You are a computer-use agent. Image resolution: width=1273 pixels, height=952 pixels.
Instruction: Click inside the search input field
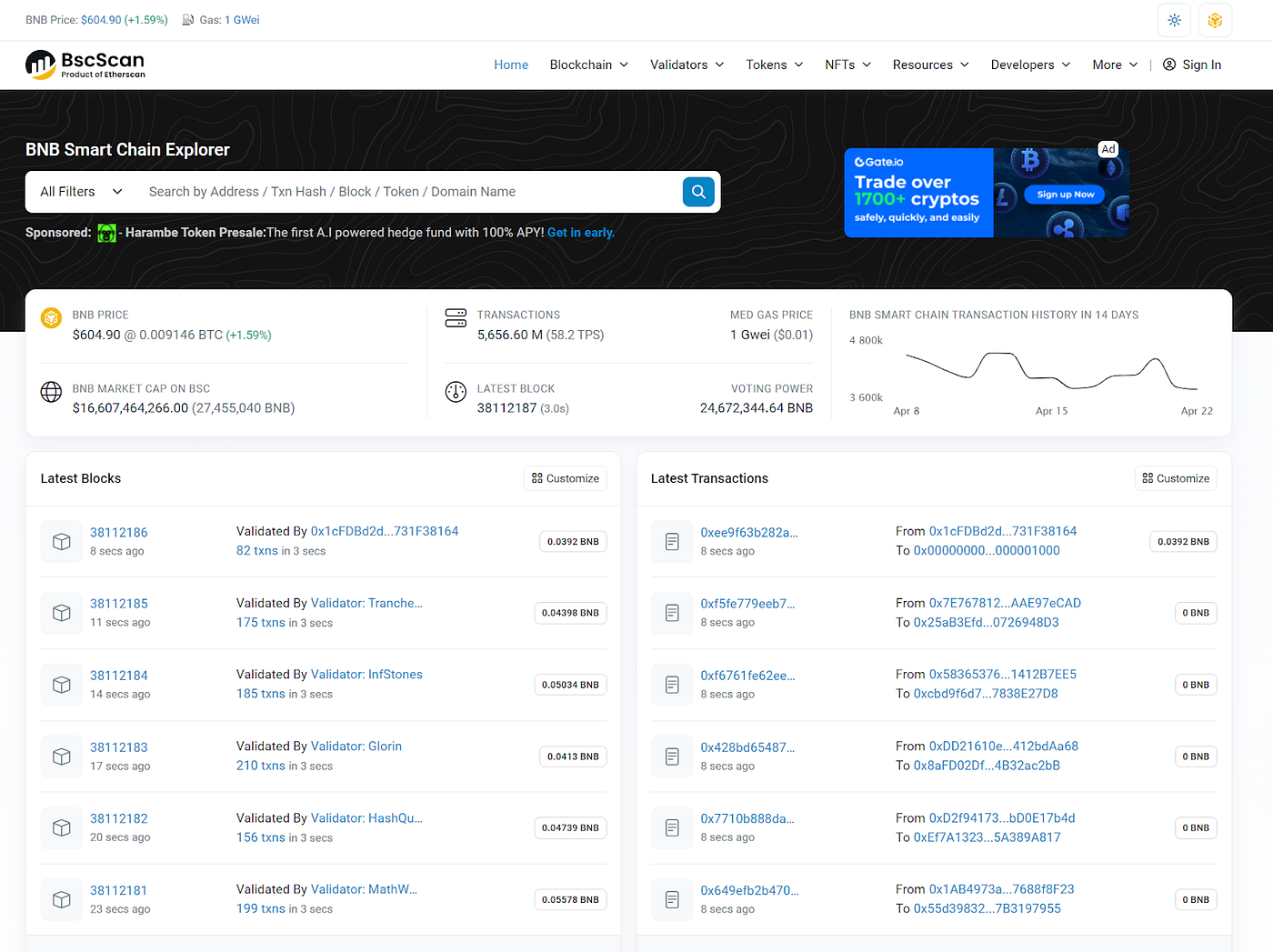[364, 192]
